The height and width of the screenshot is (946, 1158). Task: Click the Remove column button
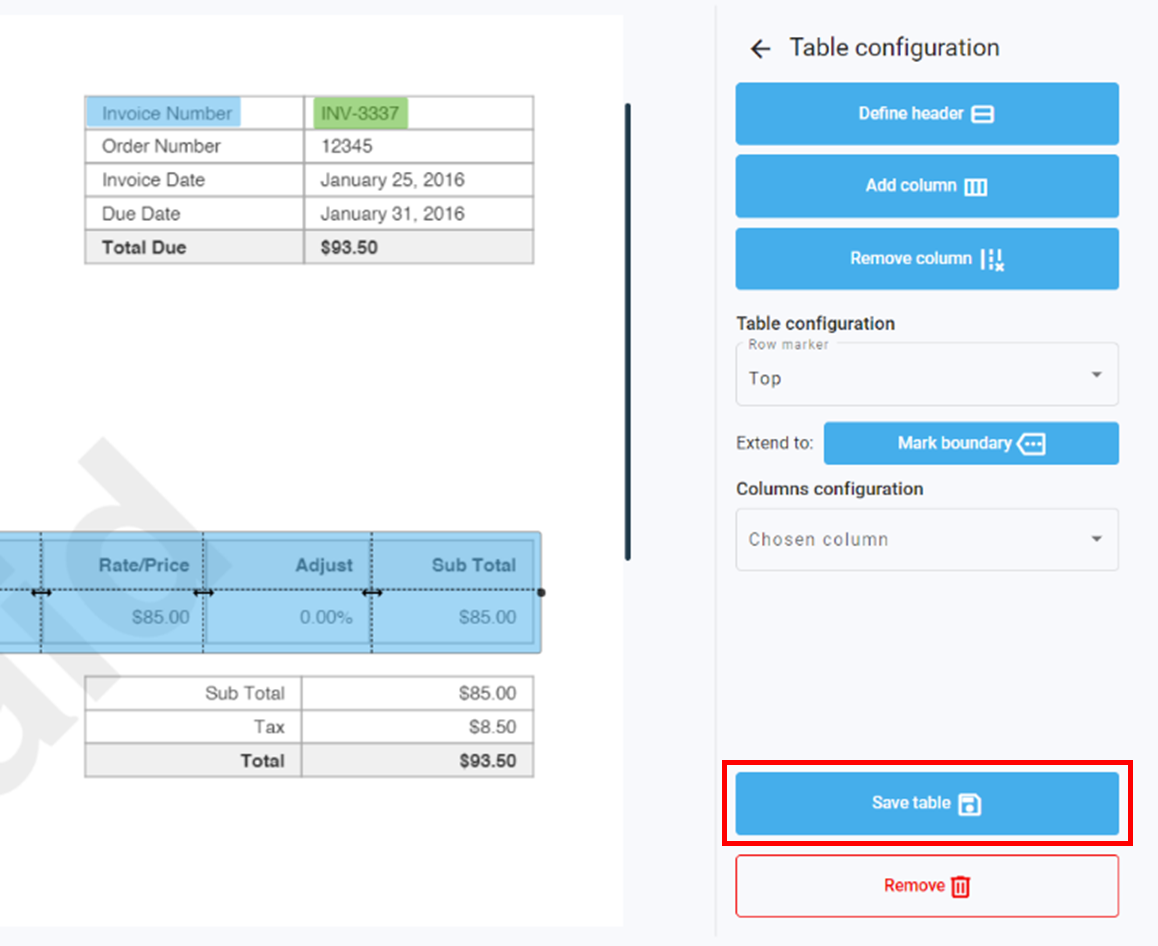pos(926,259)
